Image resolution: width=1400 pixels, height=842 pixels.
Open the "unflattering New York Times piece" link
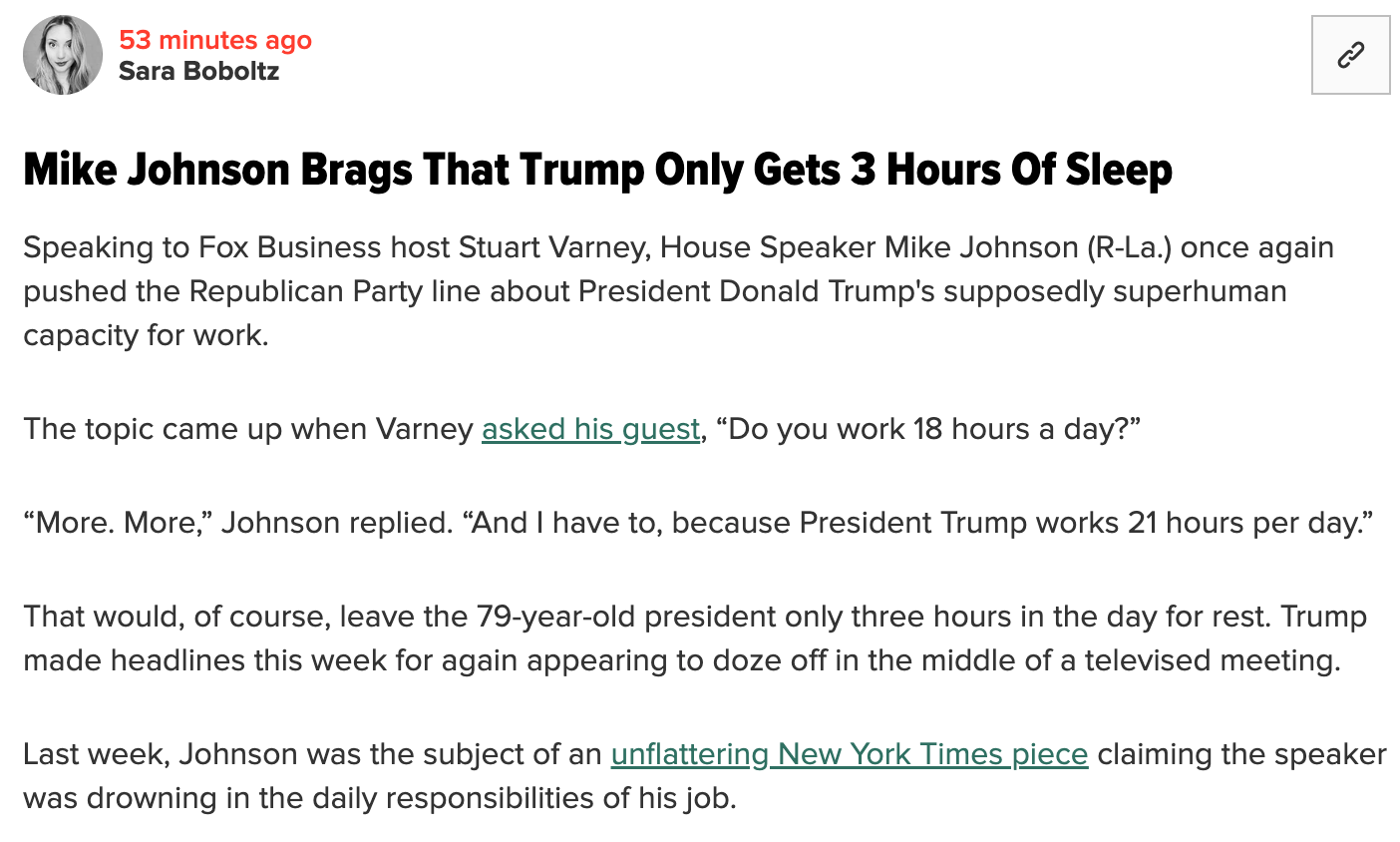pos(849,754)
